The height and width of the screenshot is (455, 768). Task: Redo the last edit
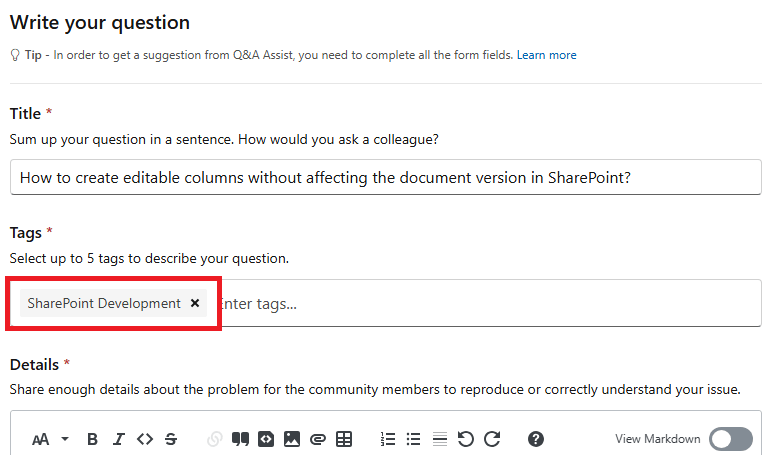[x=491, y=439]
